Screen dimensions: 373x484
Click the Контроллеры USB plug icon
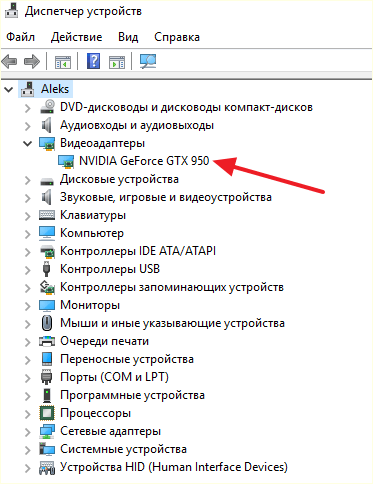point(46,269)
